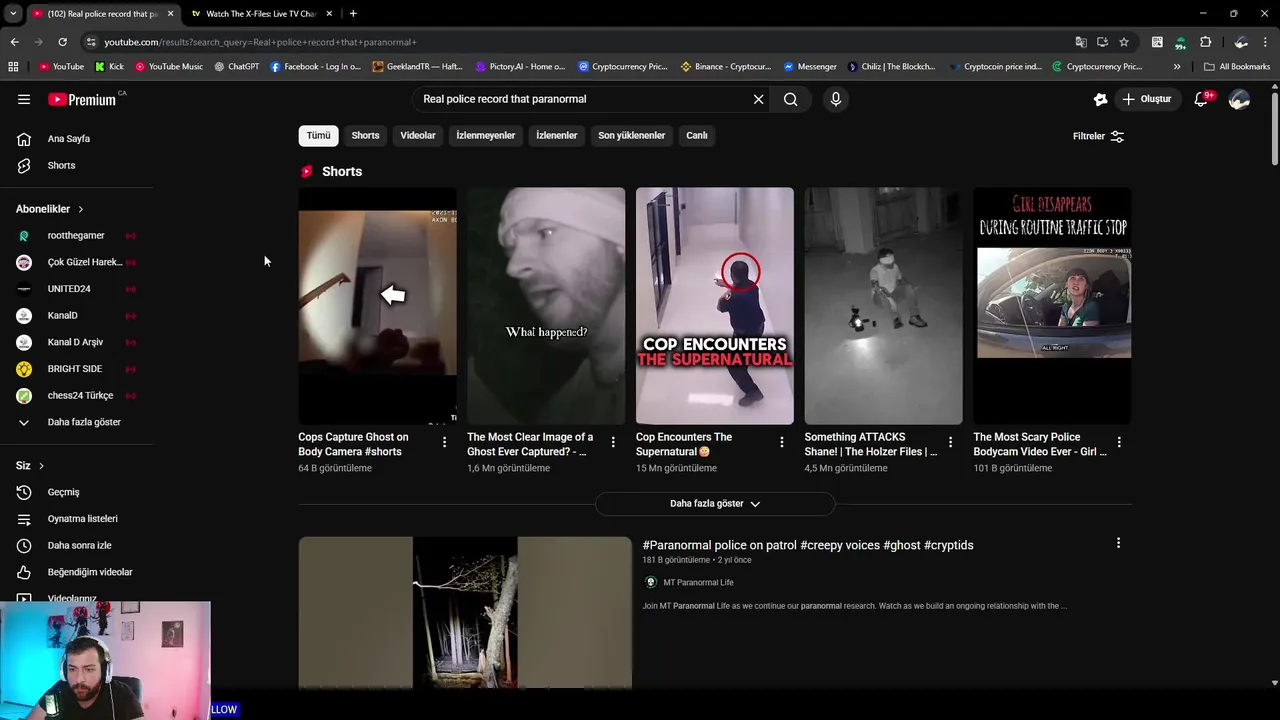
Task: Open the Messenger bookmark
Action: 810,67
